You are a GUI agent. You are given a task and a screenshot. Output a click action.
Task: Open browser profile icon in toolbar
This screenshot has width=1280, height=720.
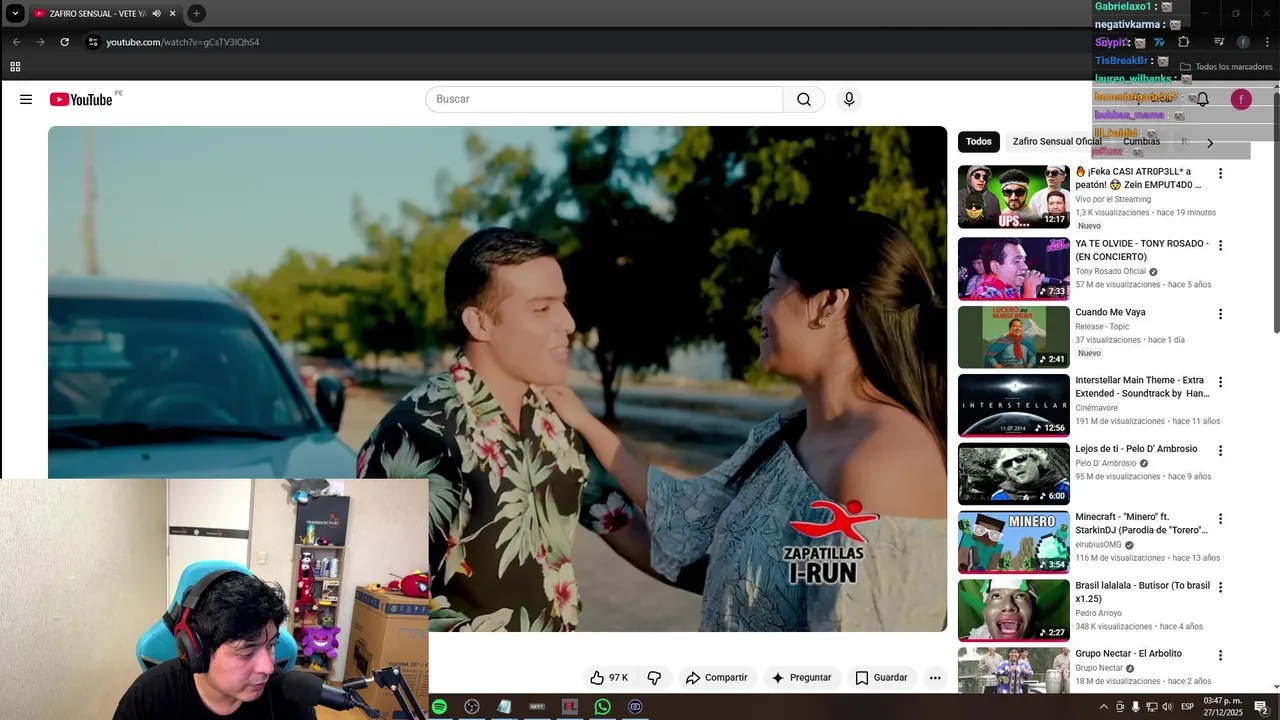(1243, 42)
